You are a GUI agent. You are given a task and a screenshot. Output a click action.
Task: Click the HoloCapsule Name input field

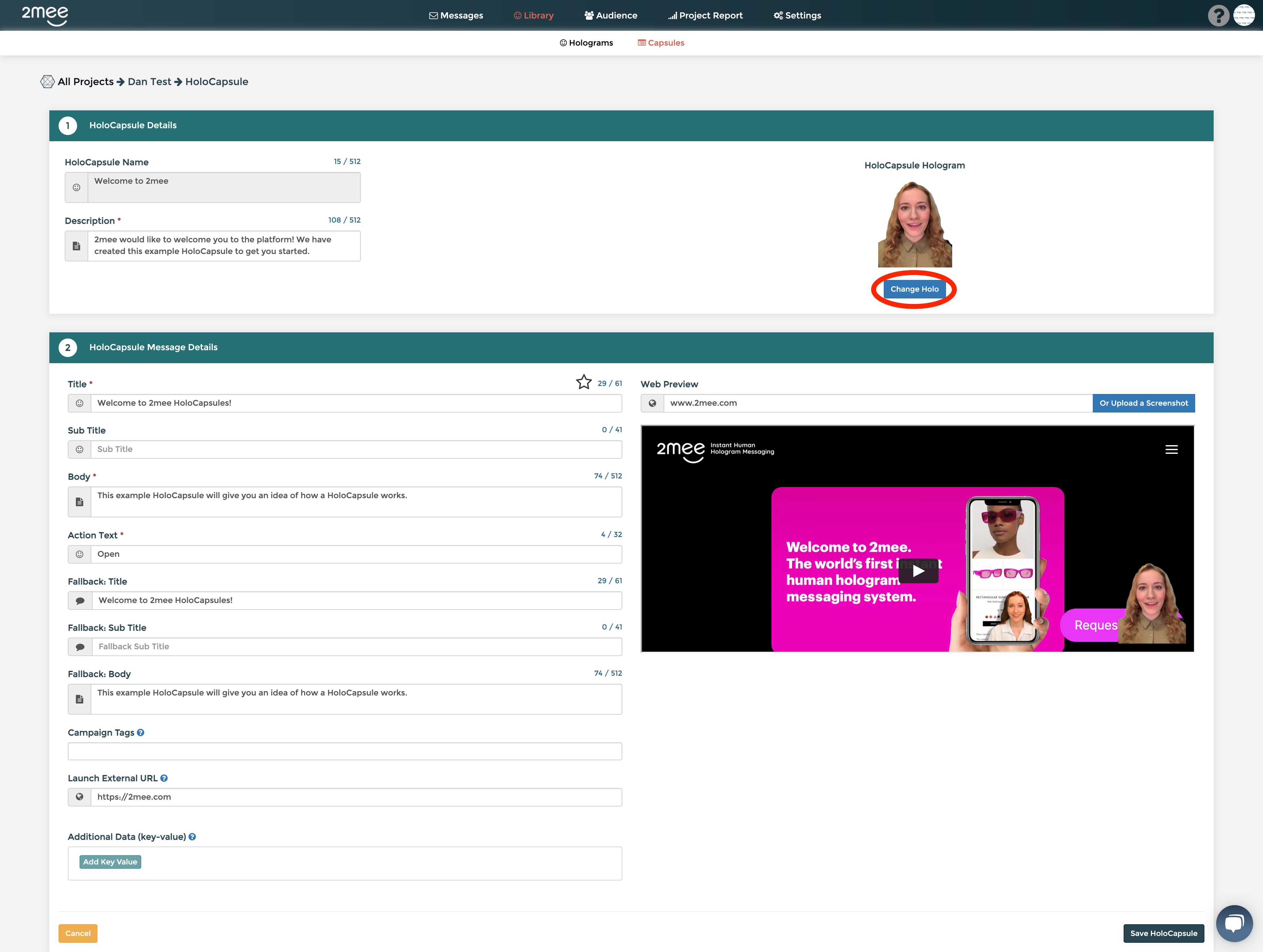click(224, 188)
